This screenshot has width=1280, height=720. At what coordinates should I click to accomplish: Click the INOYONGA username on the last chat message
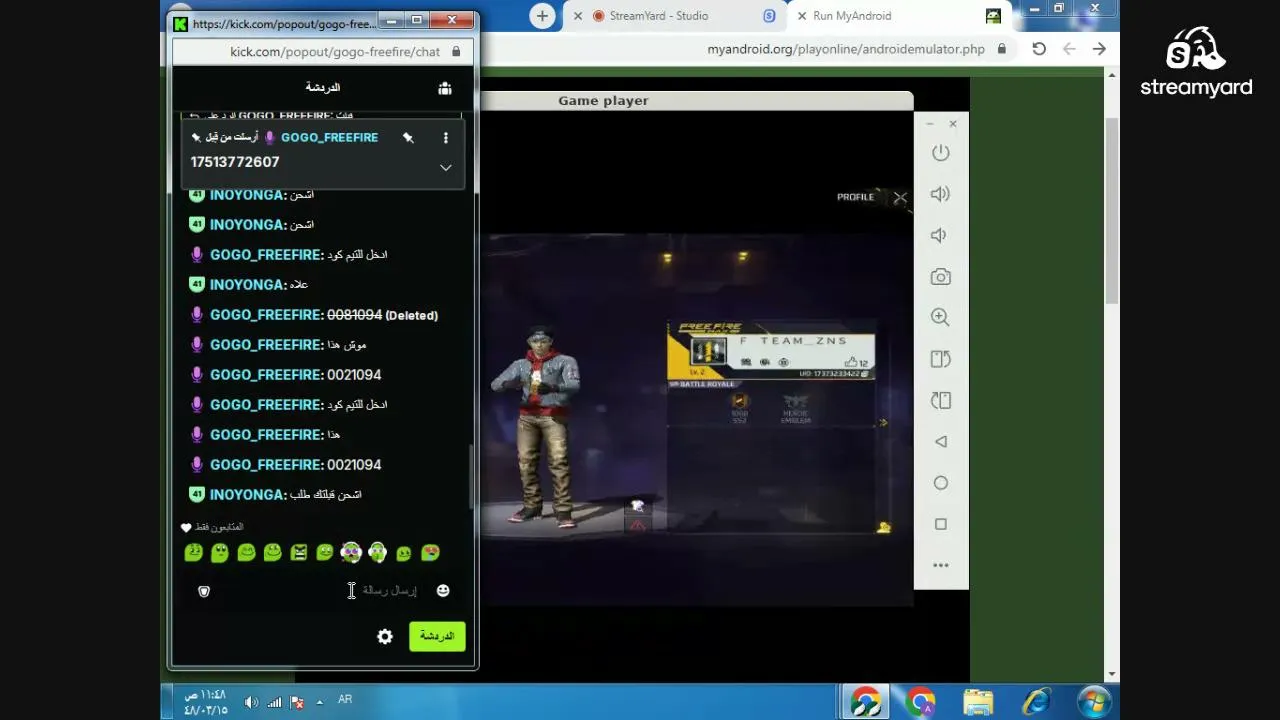tap(247, 495)
